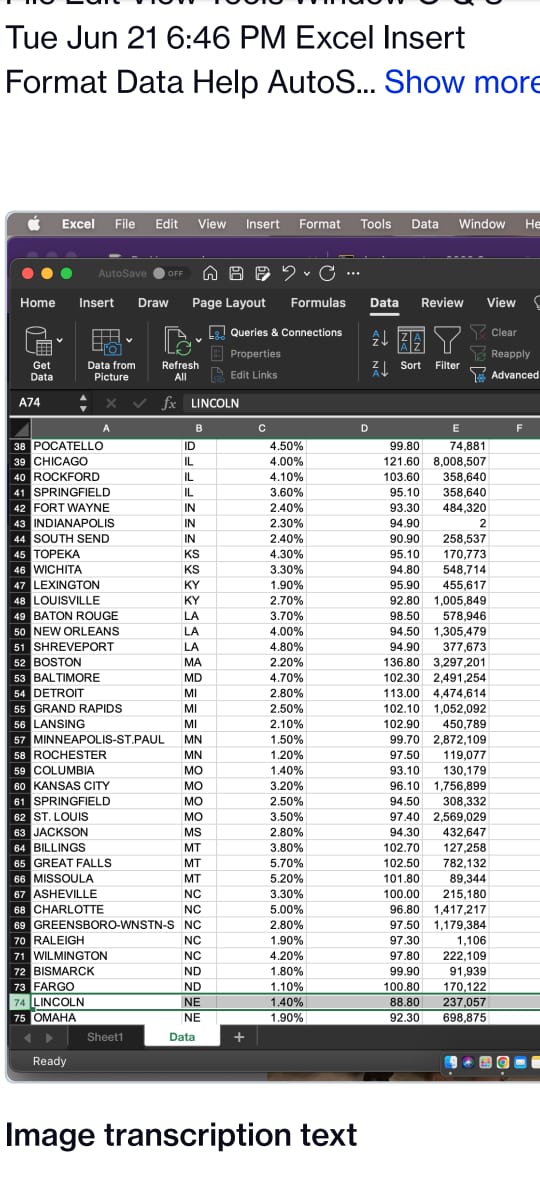Click the fx insert function icon
Viewport: 540px width, 1200px height.
click(170, 404)
